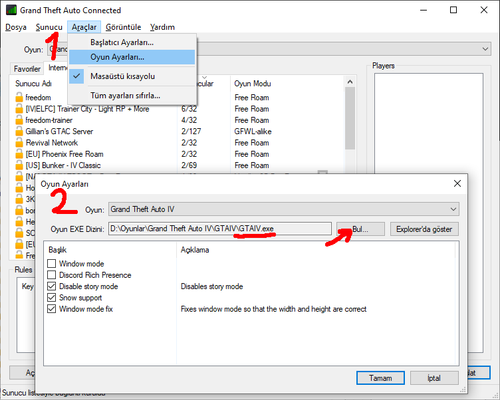
Task: Click the Açıklama column header
Action: [195, 250]
